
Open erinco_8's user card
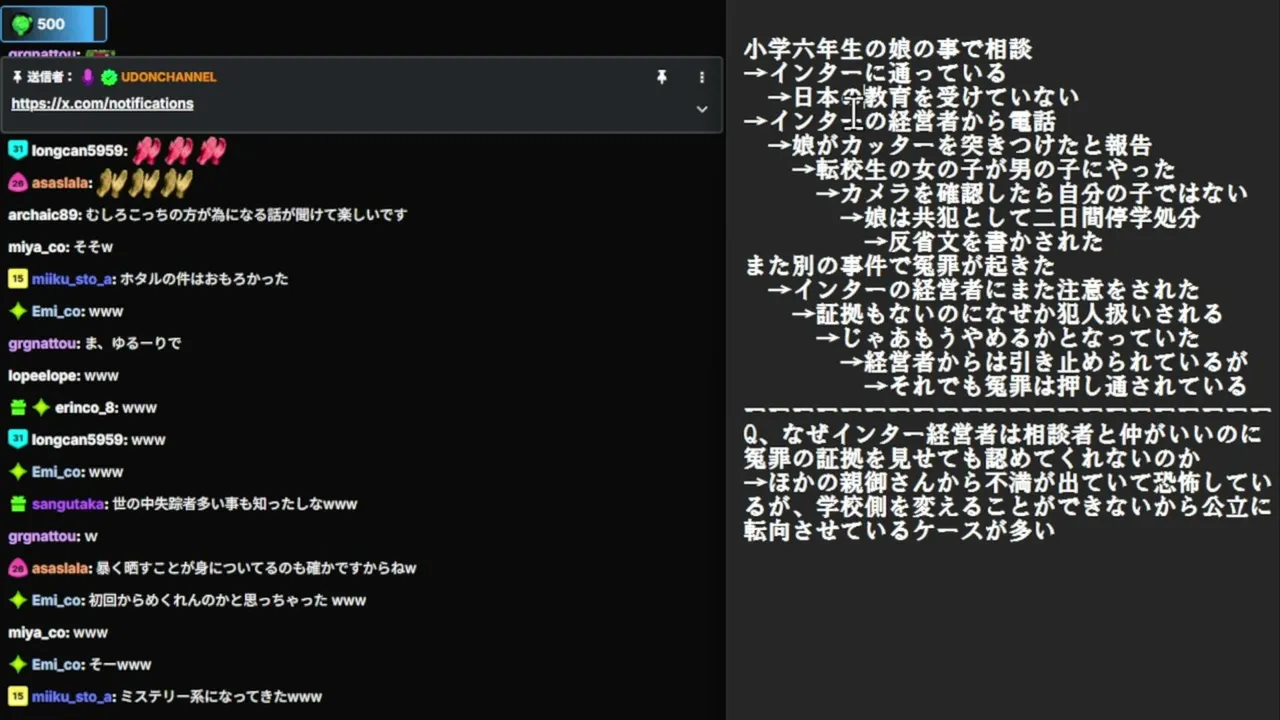point(86,408)
